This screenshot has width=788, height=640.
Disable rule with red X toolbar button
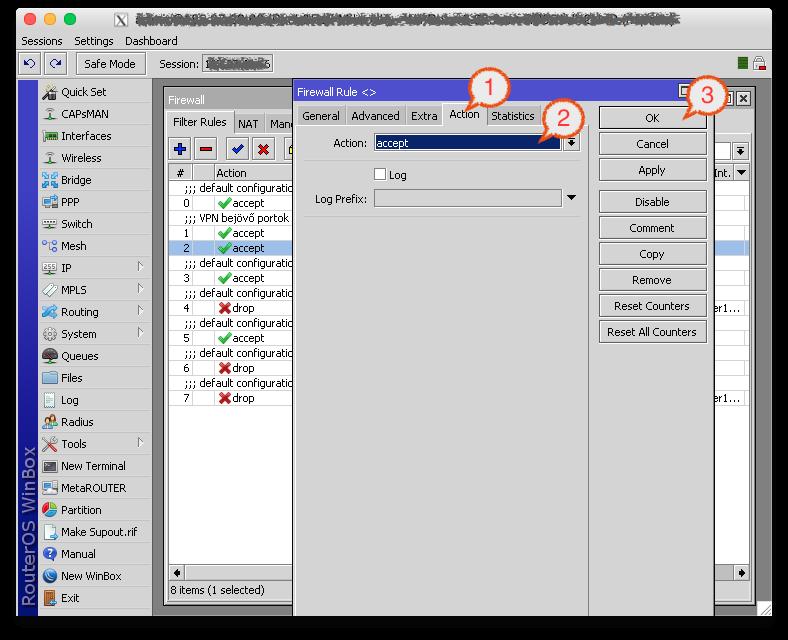point(263,149)
